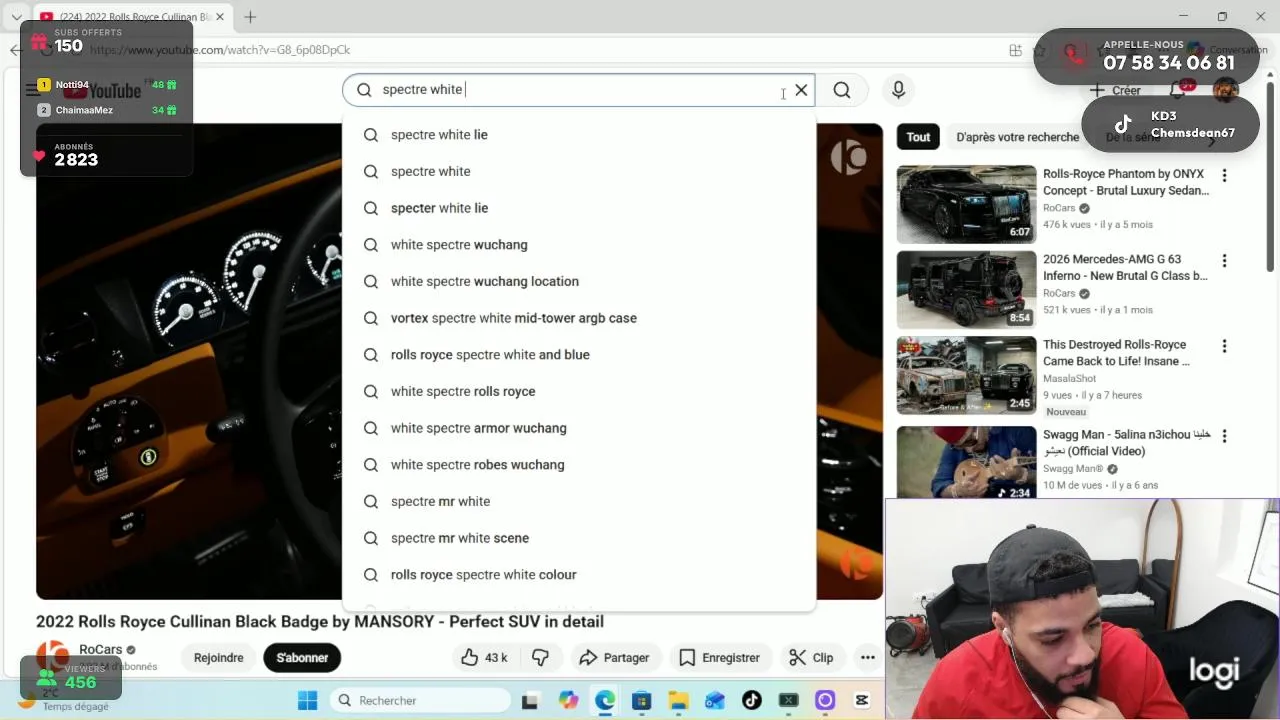
Task: Pick 'white spectre rolls royce' suggestion
Action: click(579, 391)
